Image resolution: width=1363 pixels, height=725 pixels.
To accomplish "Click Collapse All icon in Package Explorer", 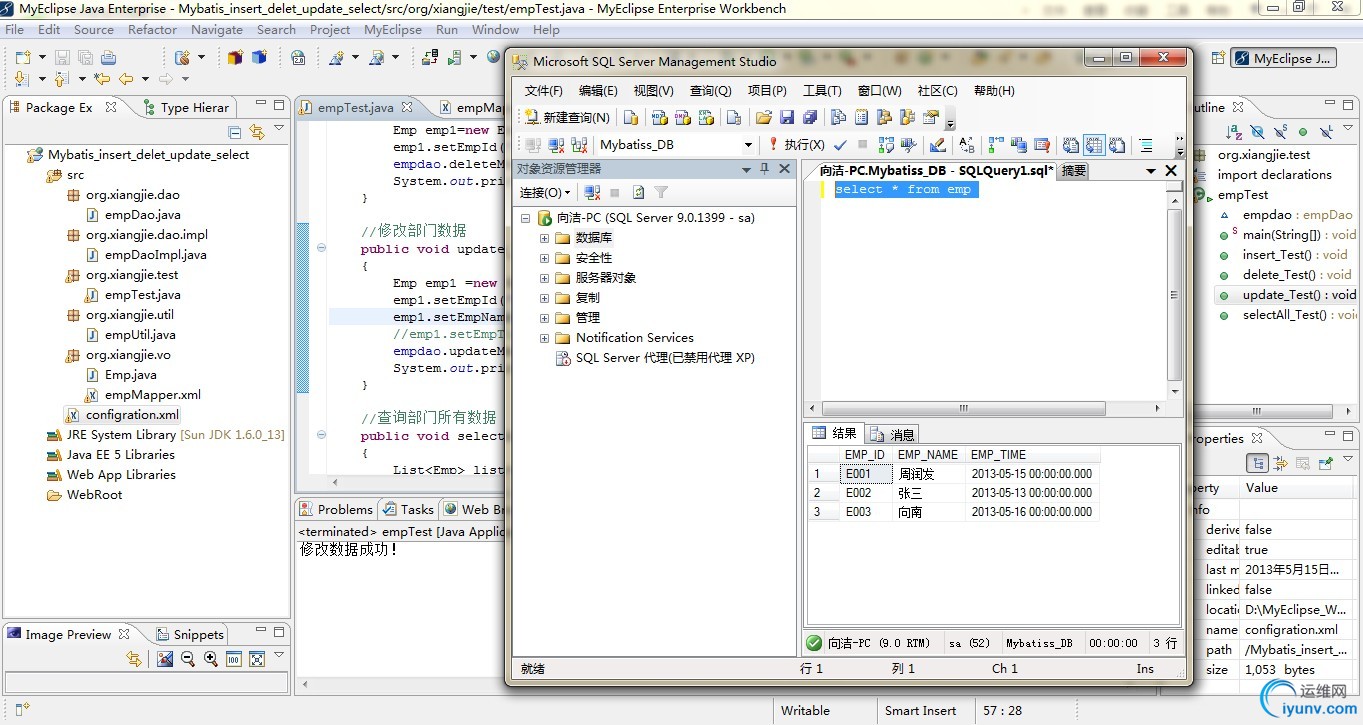I will (235, 132).
